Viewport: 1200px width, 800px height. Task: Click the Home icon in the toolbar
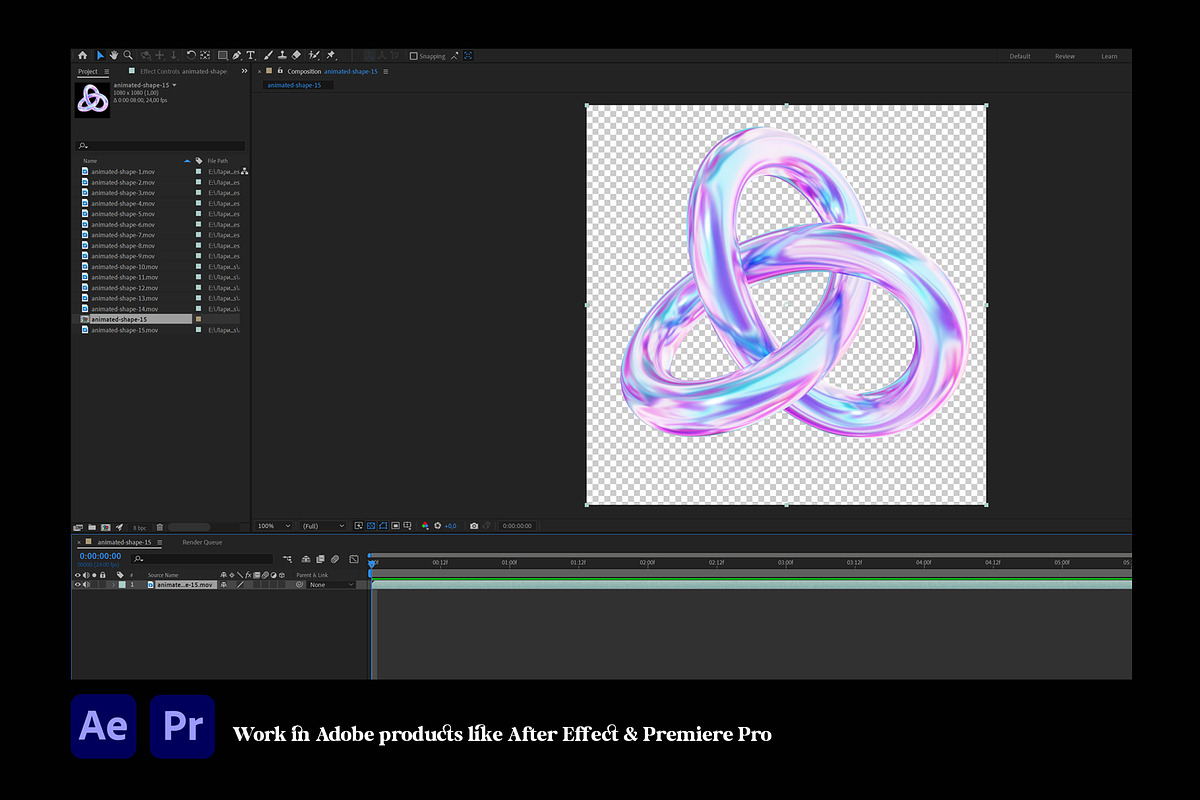82,55
